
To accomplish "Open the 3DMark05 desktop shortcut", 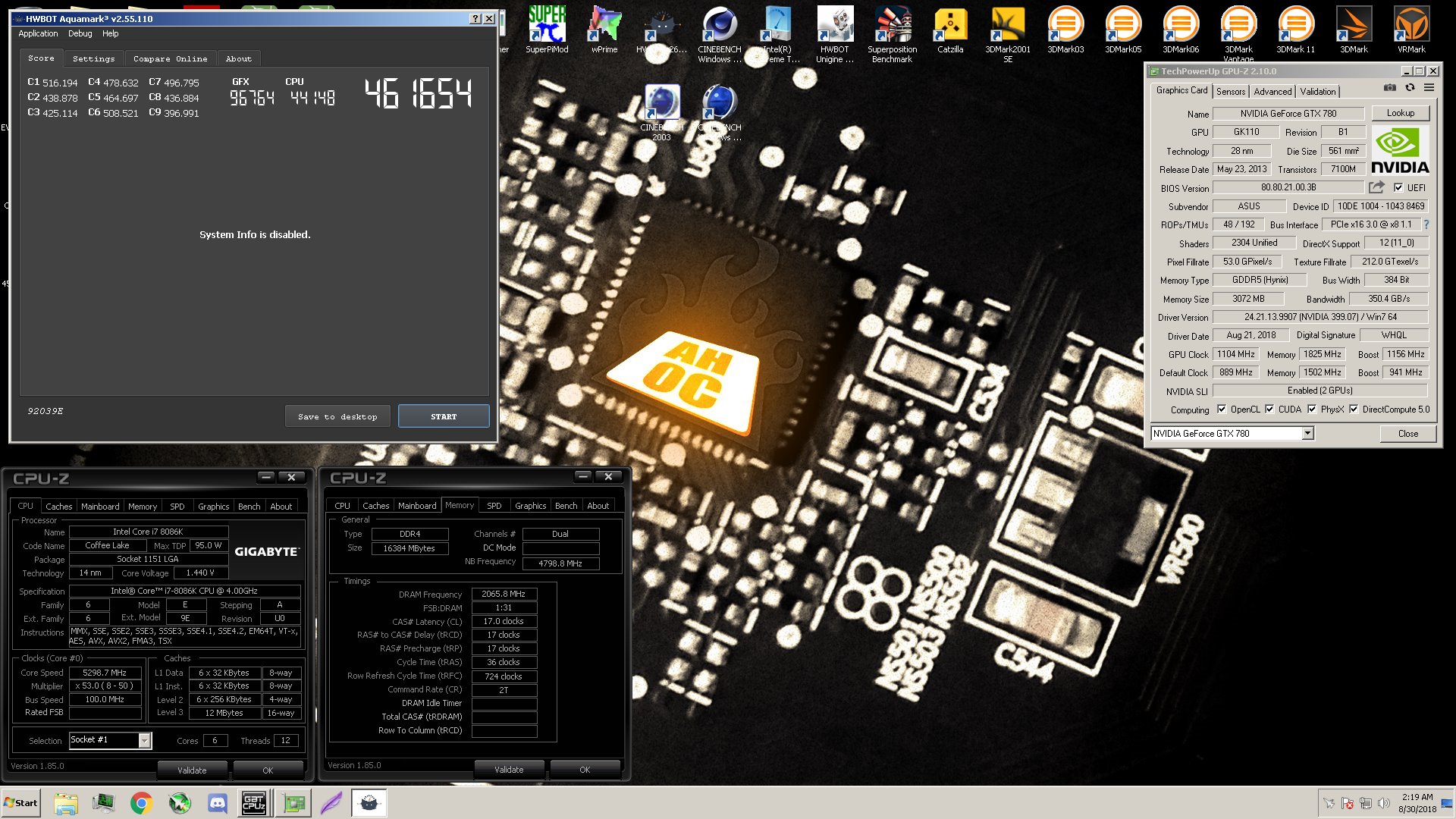I will (1123, 30).
